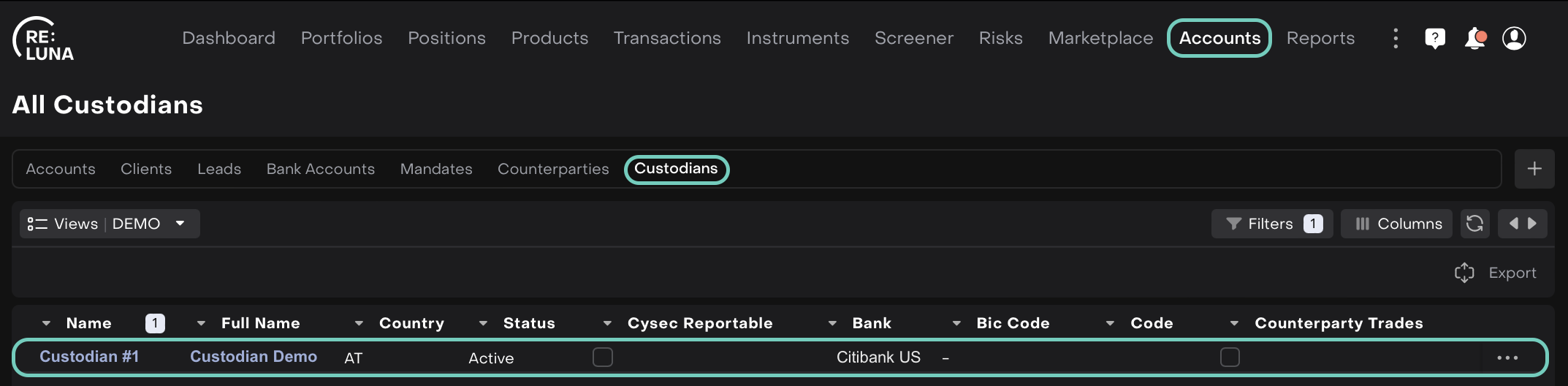The image size is (1568, 386).
Task: Refresh the custodians table
Action: point(1474,224)
